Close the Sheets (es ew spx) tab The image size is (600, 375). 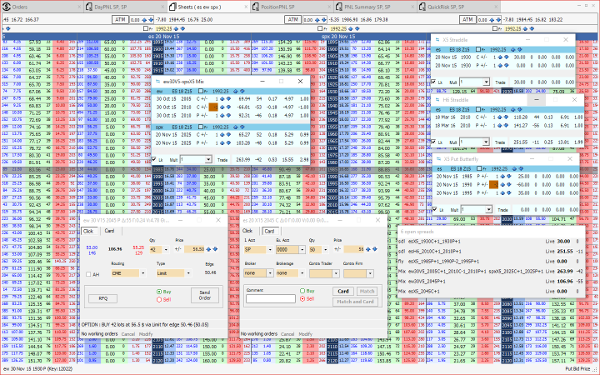click(246, 7)
